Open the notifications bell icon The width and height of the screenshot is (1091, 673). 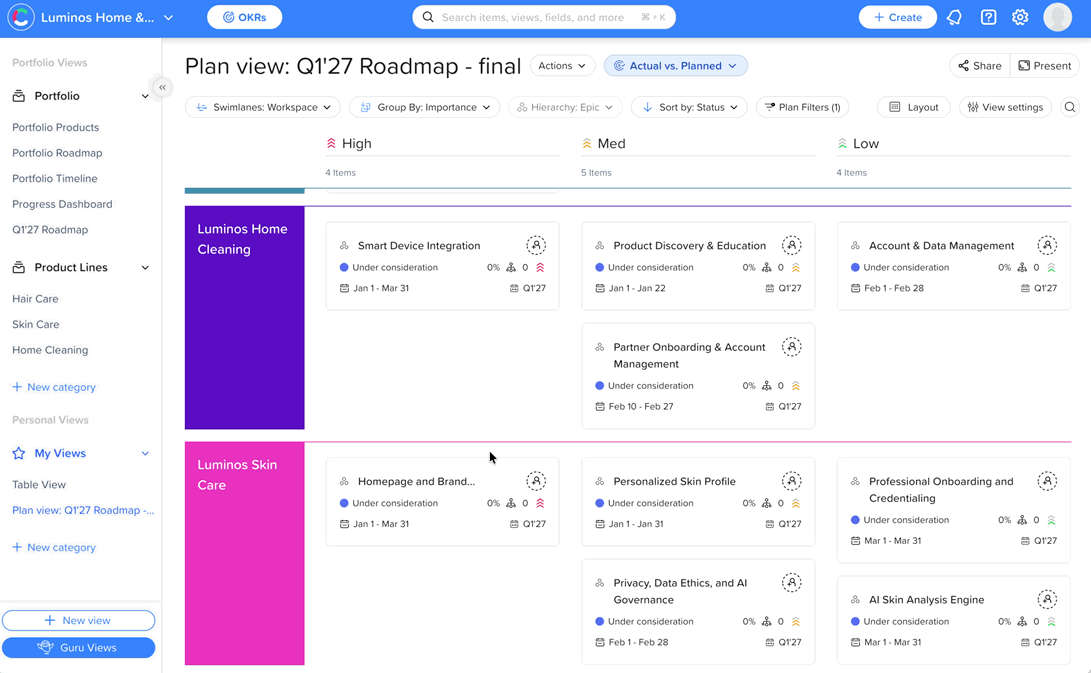point(954,17)
